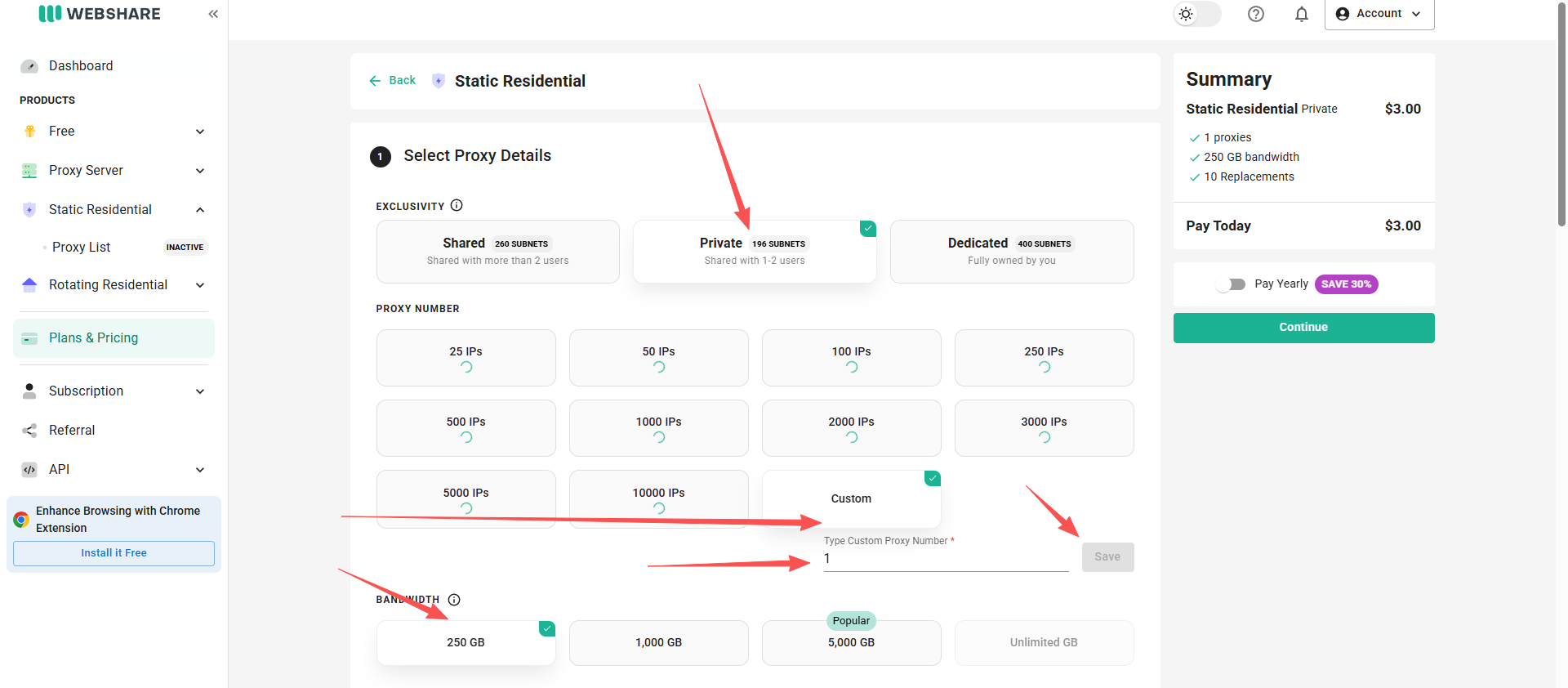This screenshot has width=1568, height=688.
Task: Click the API code icon
Action: click(x=29, y=470)
